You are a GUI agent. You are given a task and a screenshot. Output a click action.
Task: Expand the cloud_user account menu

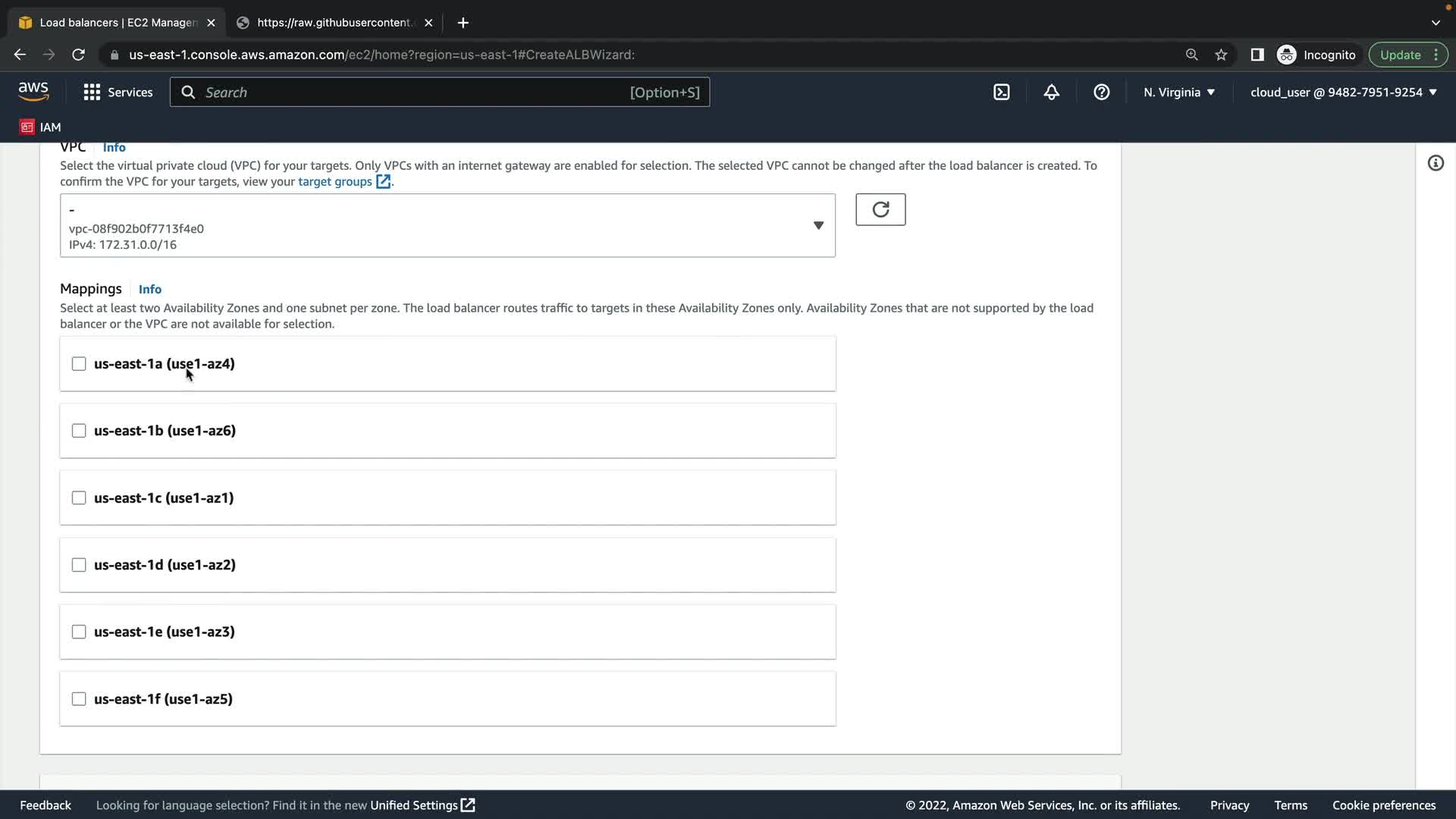click(x=1343, y=93)
